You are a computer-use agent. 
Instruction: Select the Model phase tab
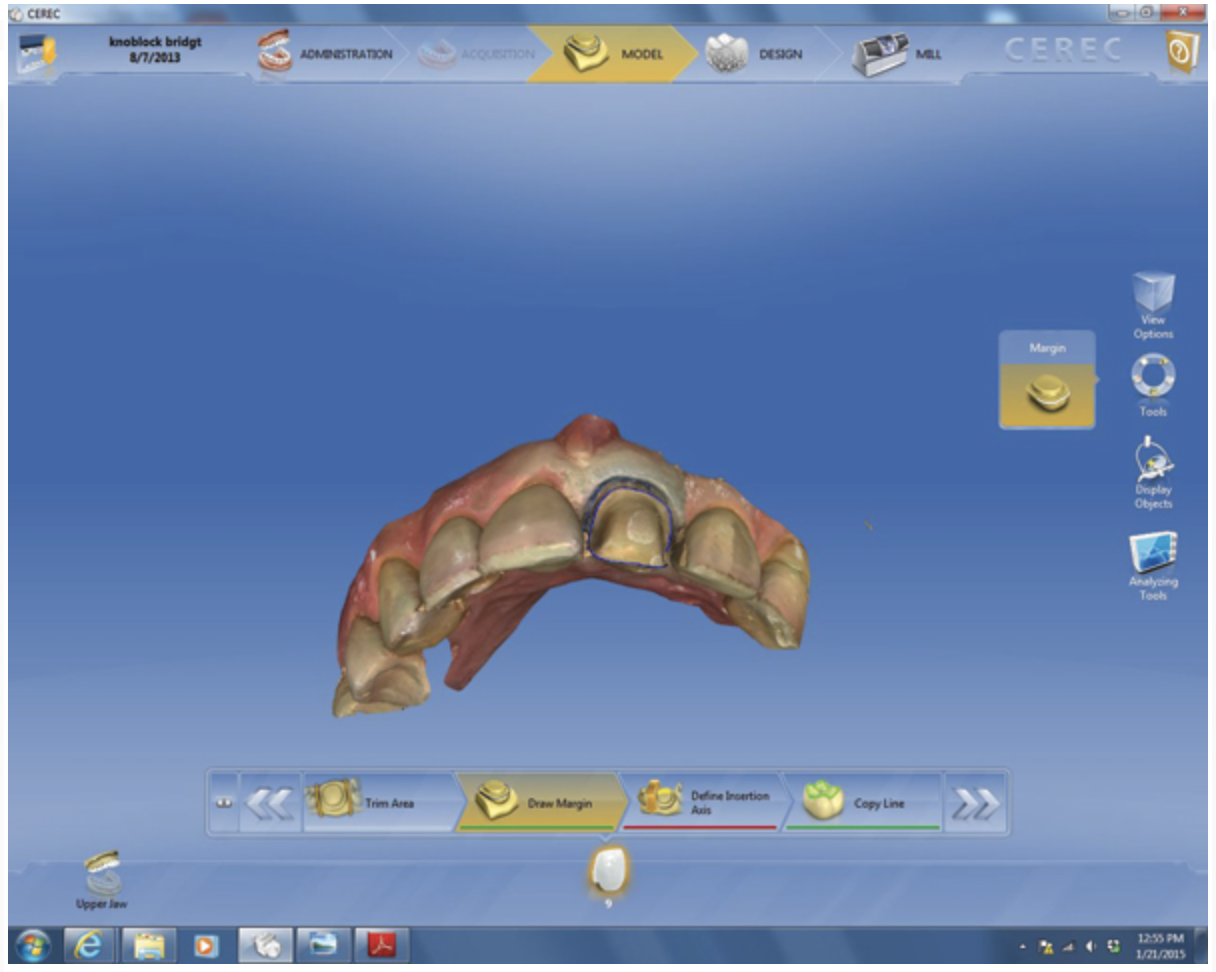point(612,54)
